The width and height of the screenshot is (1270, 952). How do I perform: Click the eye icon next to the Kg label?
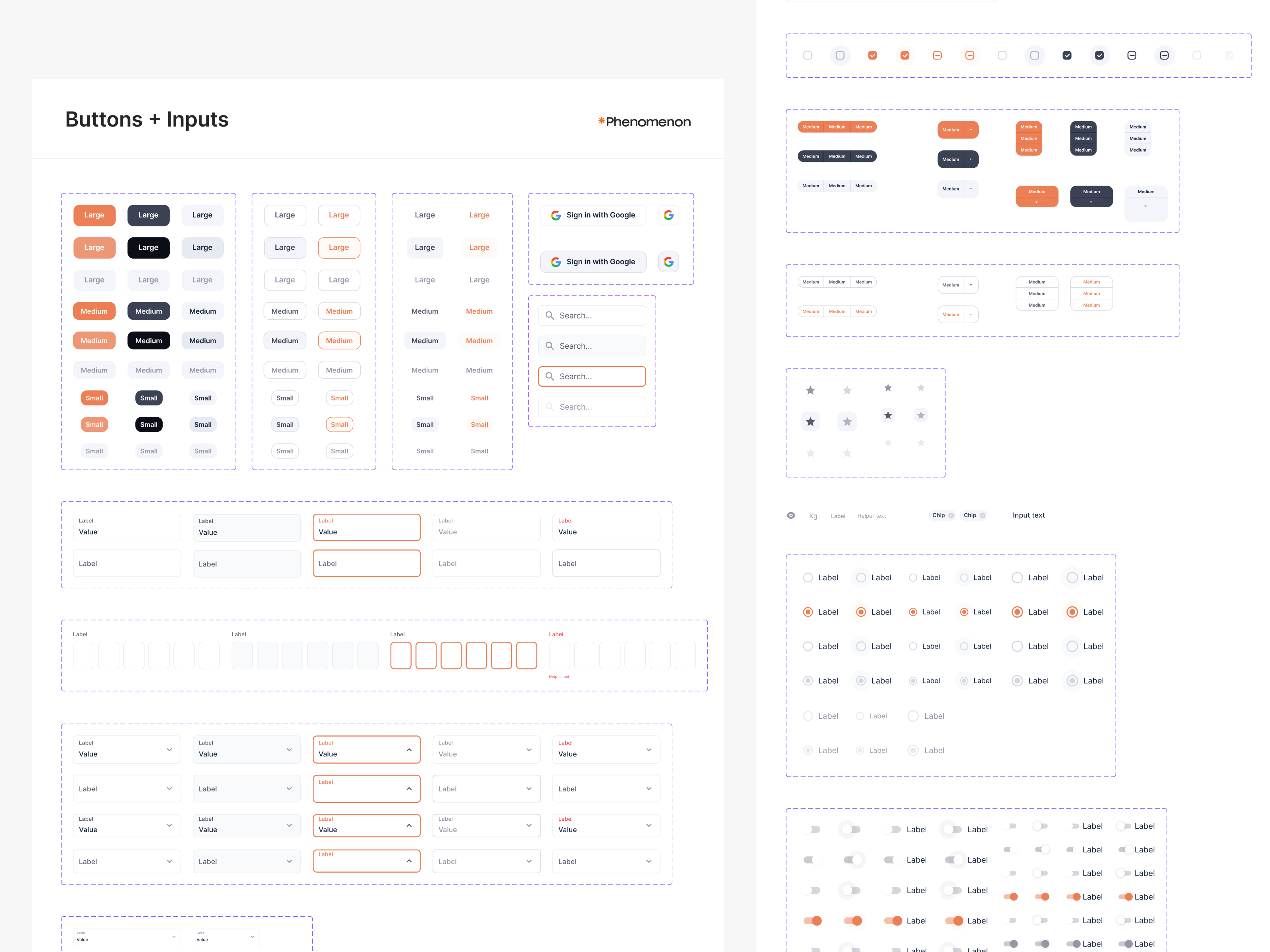791,515
